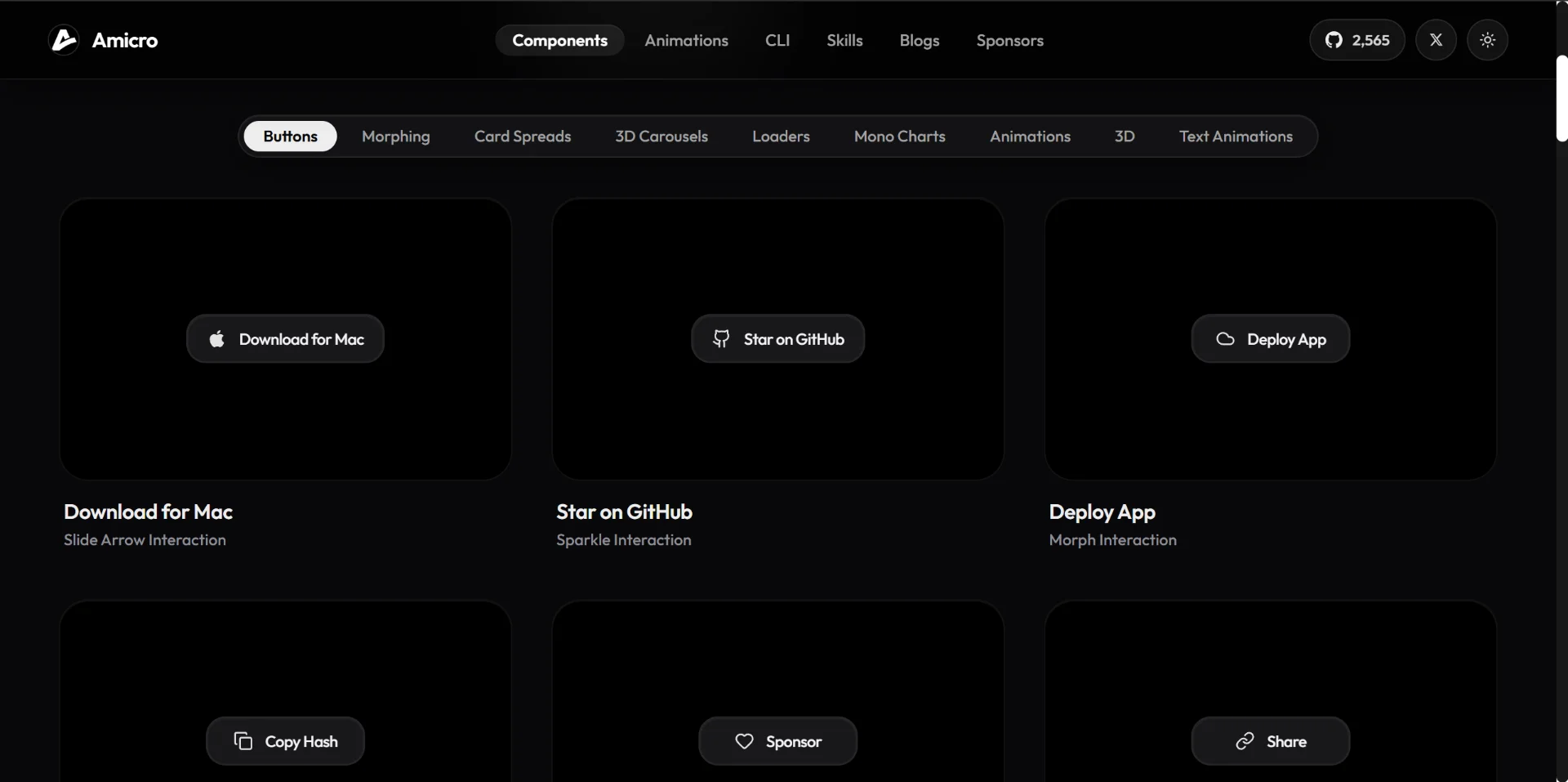Click the Apple icon in Download button
1568x782 pixels.
click(216, 339)
